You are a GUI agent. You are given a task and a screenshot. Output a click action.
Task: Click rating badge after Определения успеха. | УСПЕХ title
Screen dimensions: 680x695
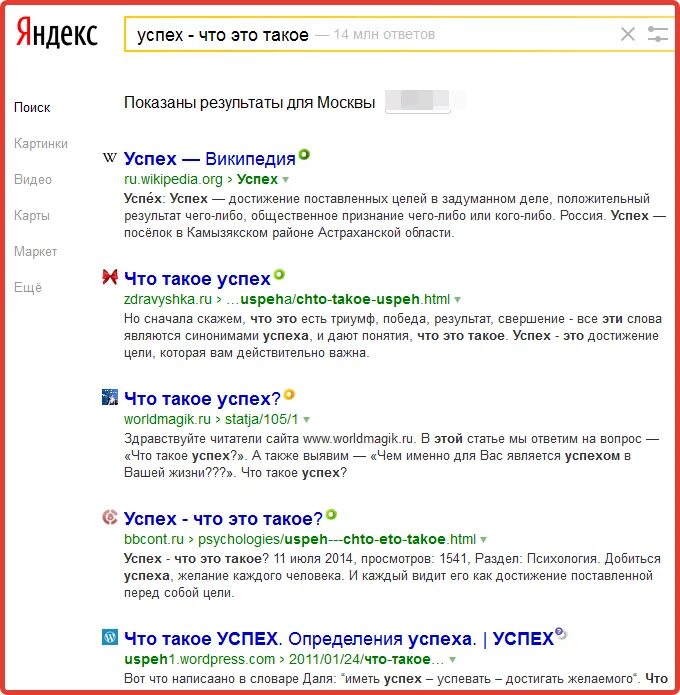[561, 633]
